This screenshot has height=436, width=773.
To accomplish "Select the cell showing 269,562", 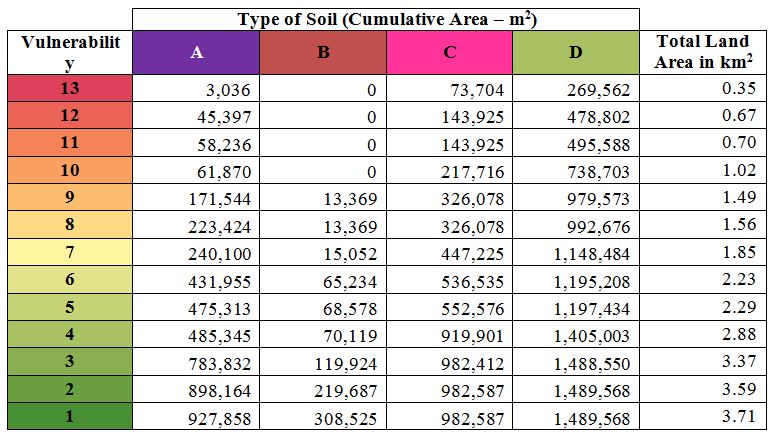I will tap(576, 90).
